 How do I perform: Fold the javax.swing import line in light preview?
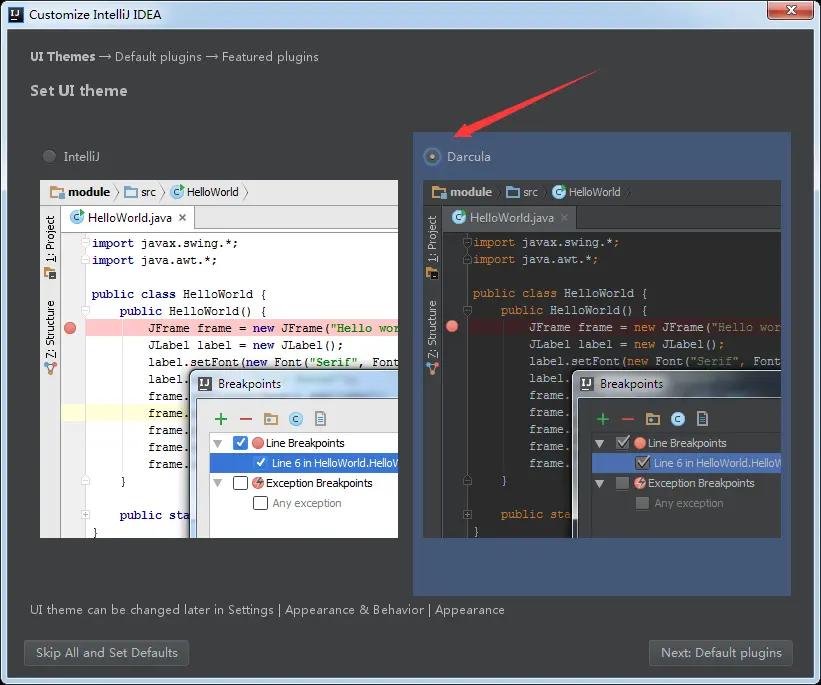(x=85, y=242)
